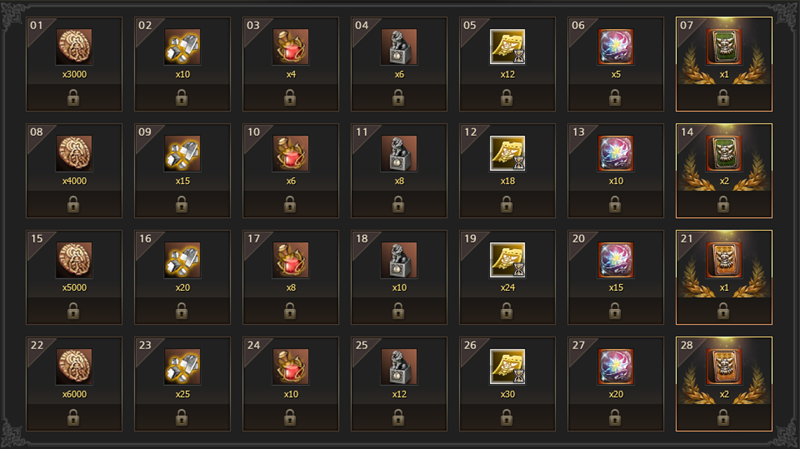Screen dimensions: 800x449
Task: Click the golden scroll icon in day 05
Action: click(x=507, y=46)
